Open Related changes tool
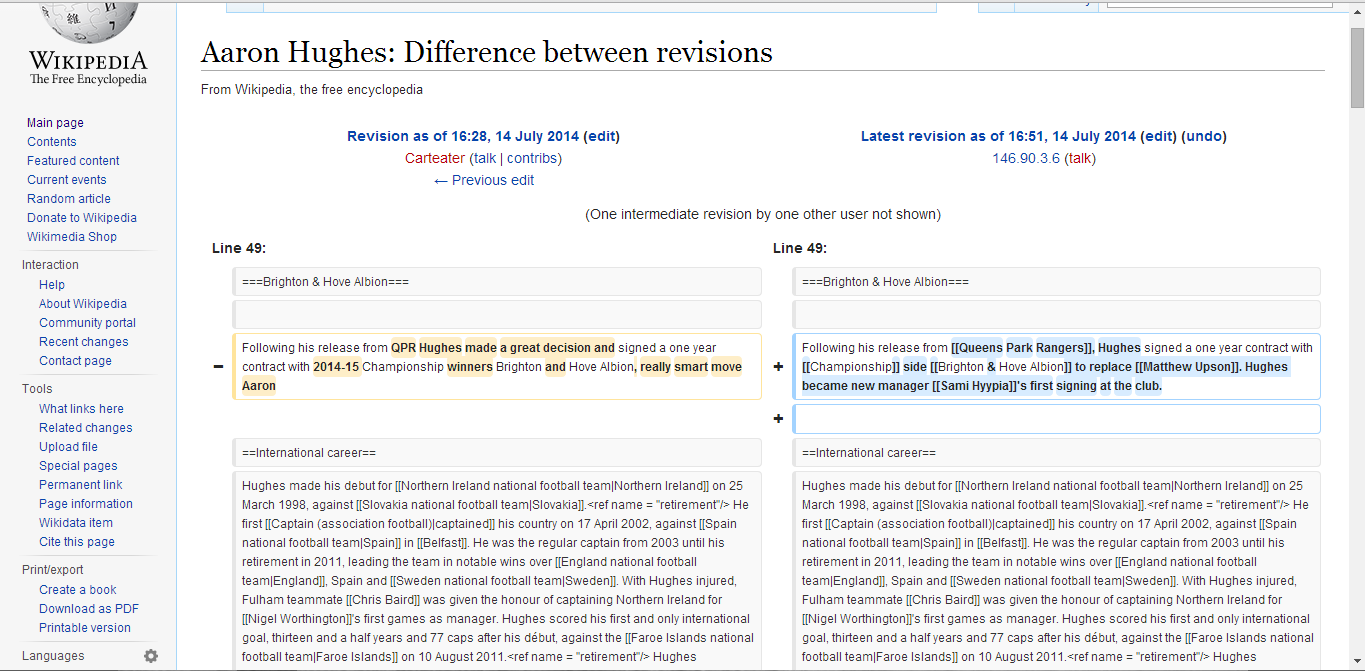 [x=85, y=428]
